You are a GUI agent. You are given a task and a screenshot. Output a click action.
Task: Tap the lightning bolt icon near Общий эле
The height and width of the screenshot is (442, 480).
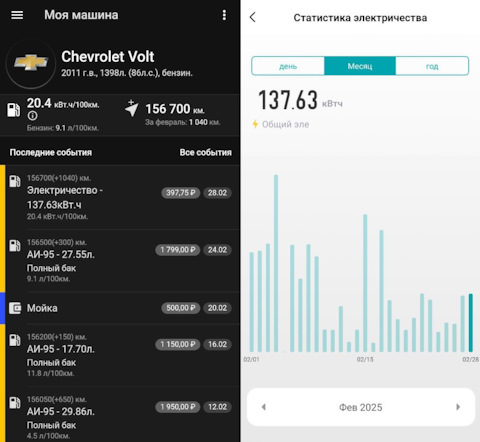click(255, 124)
